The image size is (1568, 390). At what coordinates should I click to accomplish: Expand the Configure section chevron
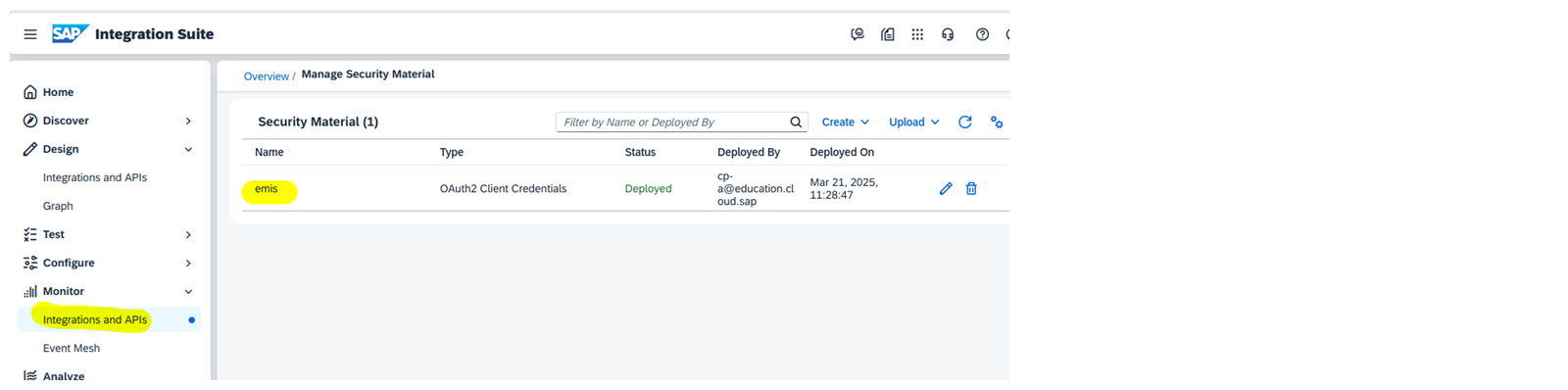point(188,263)
